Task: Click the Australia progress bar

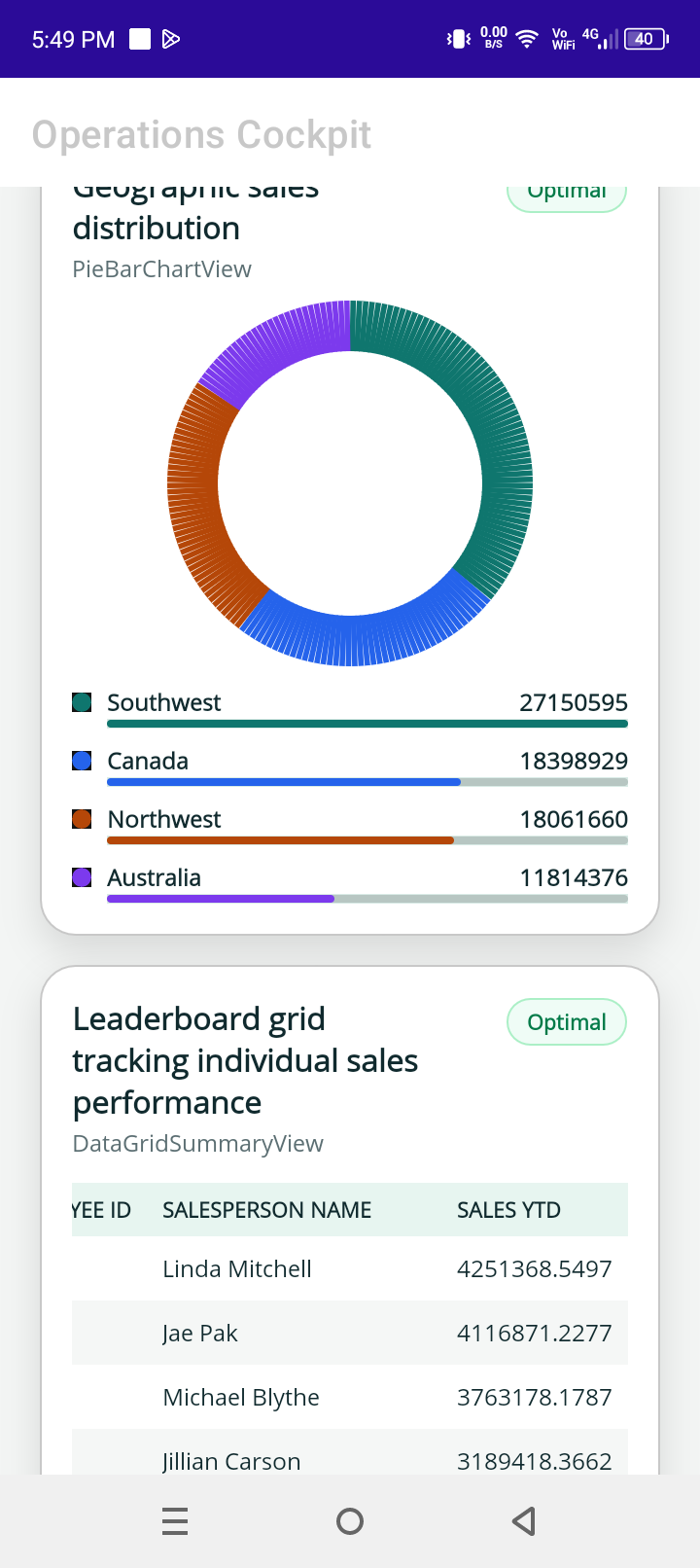Action: [367, 899]
